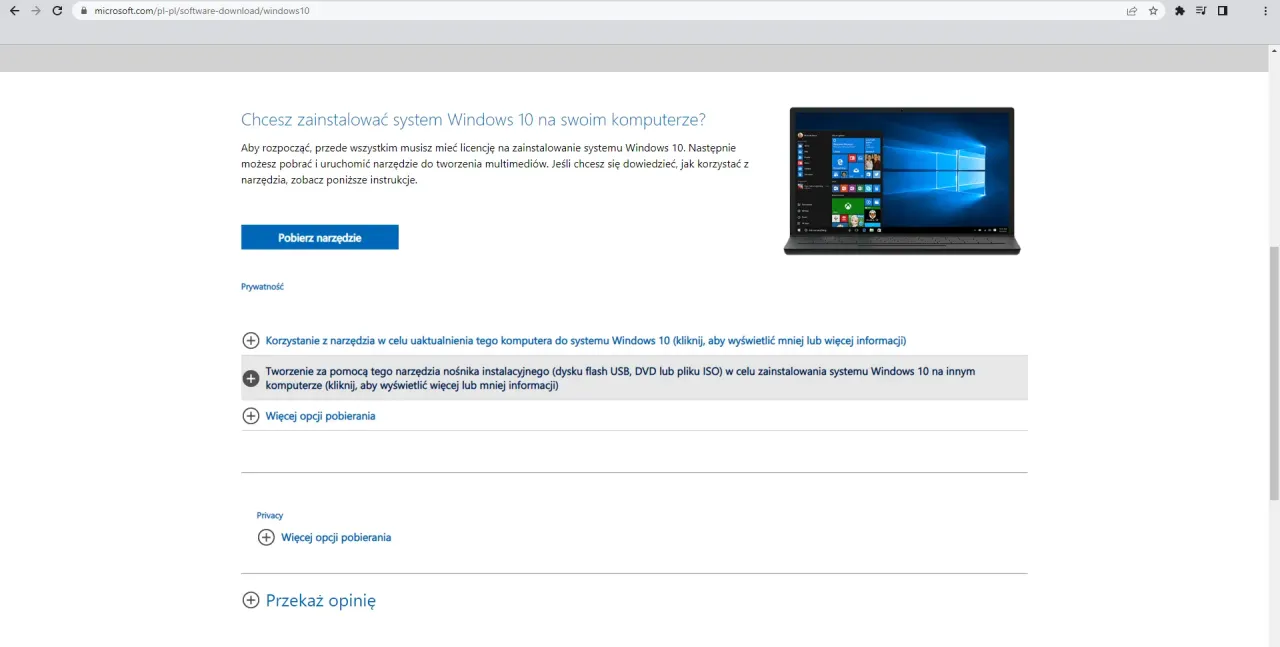Open the side panel icon
1280x647 pixels.
(1222, 10)
